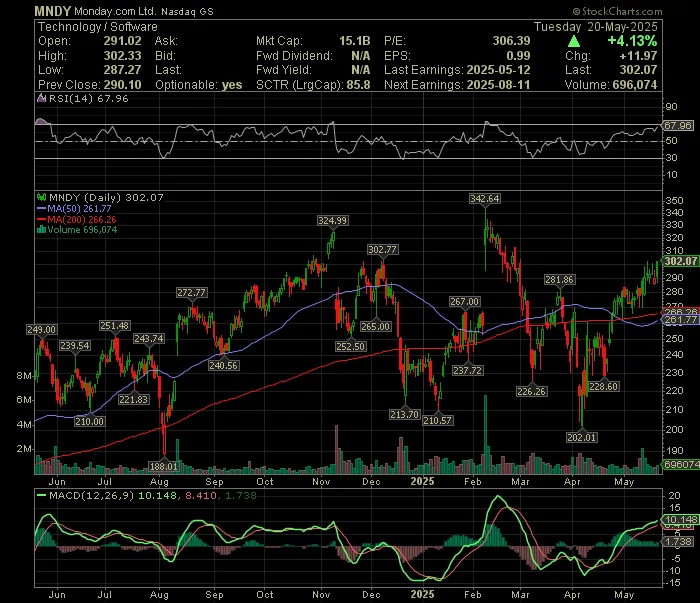700x603 pixels.
Task: Click the 67.96 RSI tag on right axis
Action: (678, 125)
